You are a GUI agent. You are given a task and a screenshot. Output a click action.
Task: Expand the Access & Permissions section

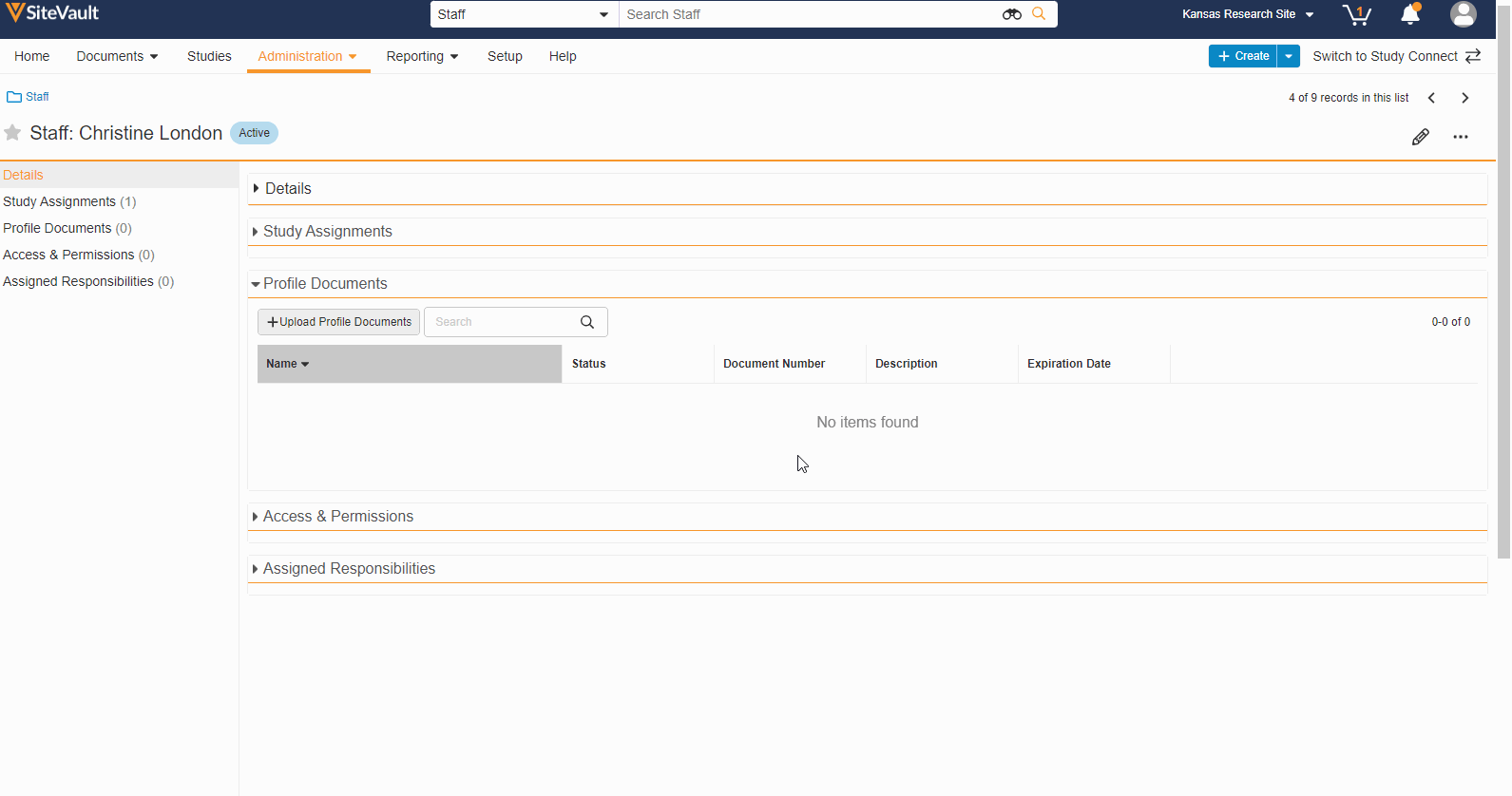(x=337, y=516)
